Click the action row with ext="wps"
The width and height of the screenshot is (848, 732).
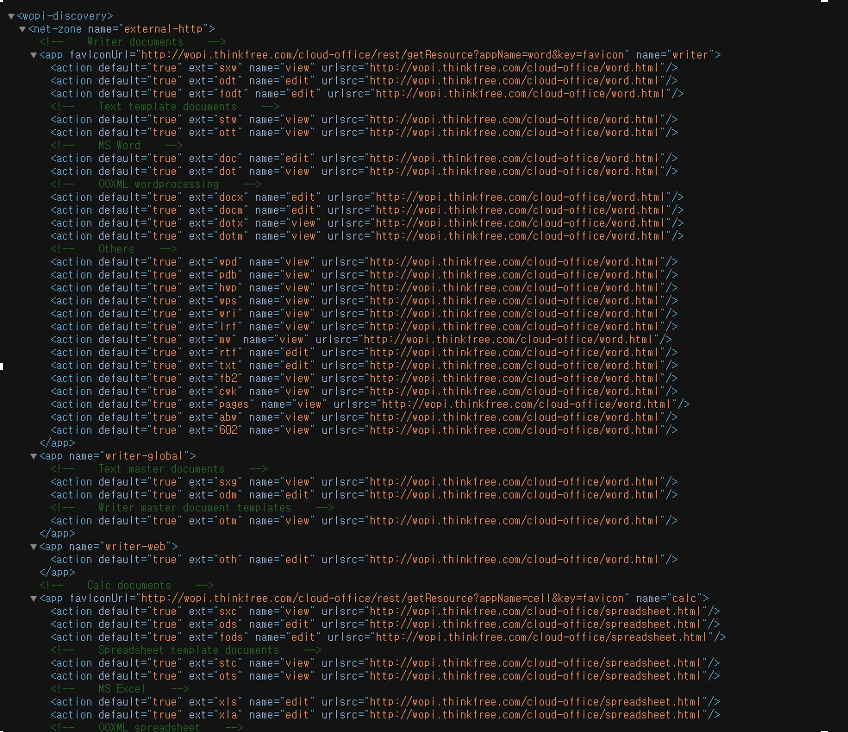click(x=364, y=302)
